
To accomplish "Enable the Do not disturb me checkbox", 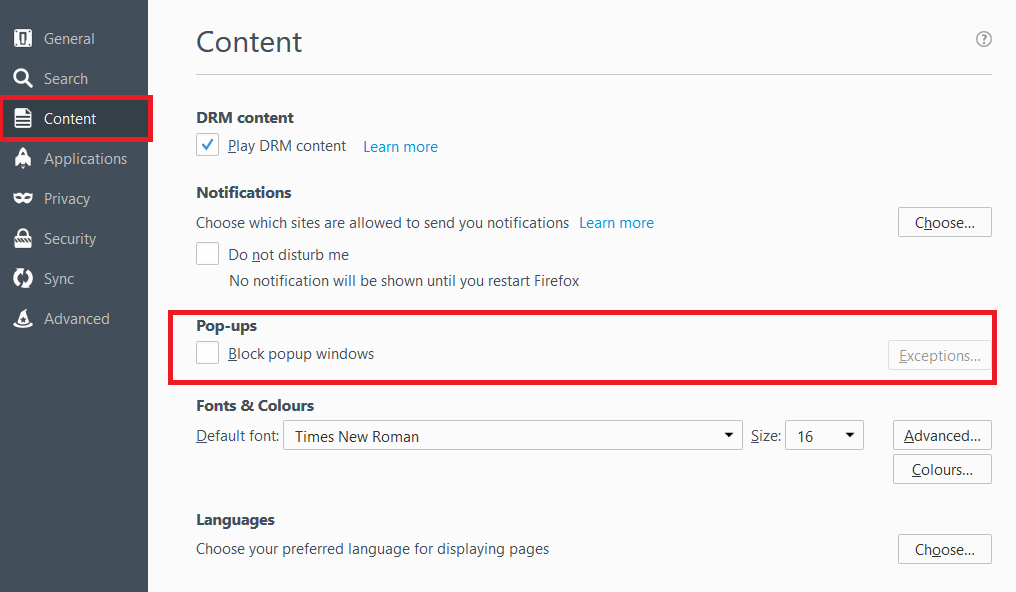I will [207, 253].
